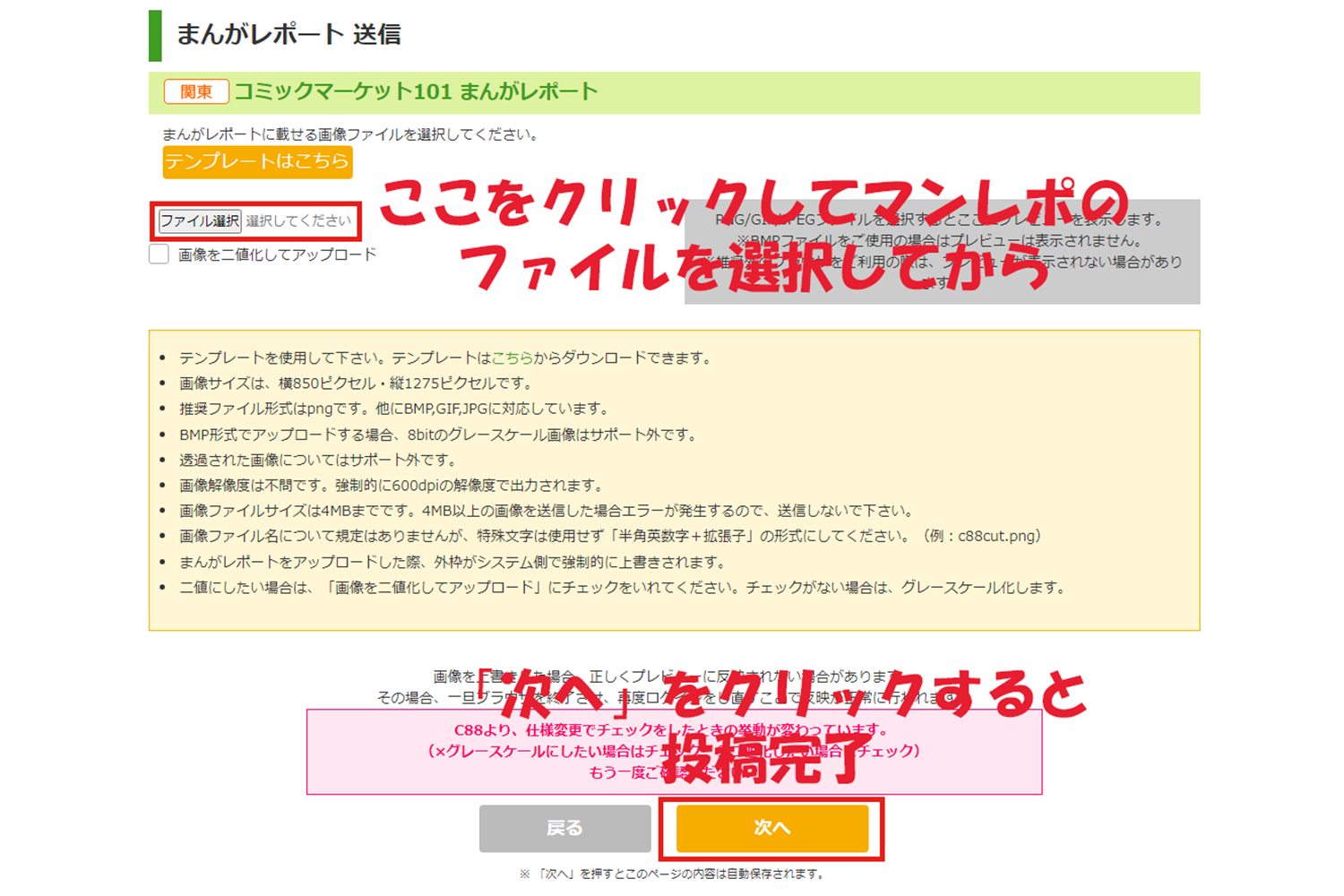Click the "選択してください" file name field

point(298,221)
